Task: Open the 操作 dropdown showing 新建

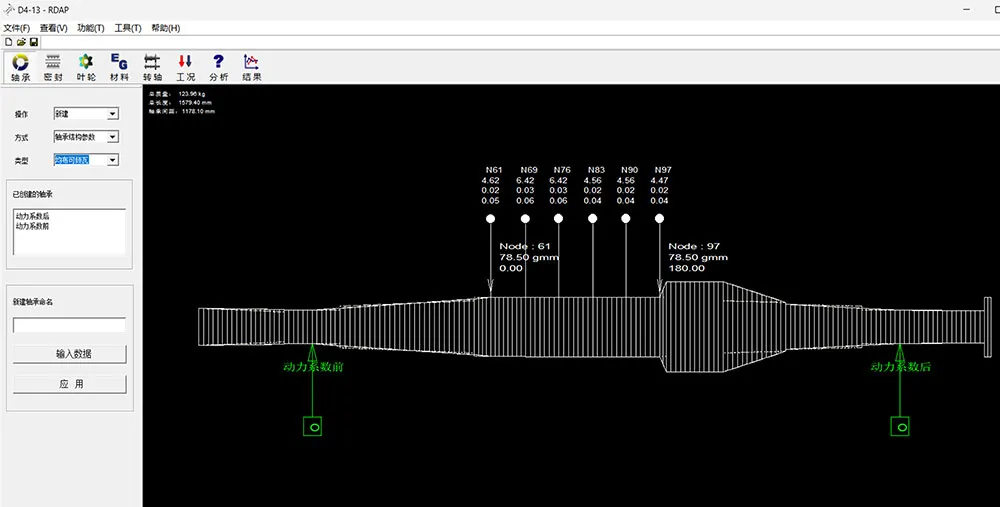Action: coord(86,114)
